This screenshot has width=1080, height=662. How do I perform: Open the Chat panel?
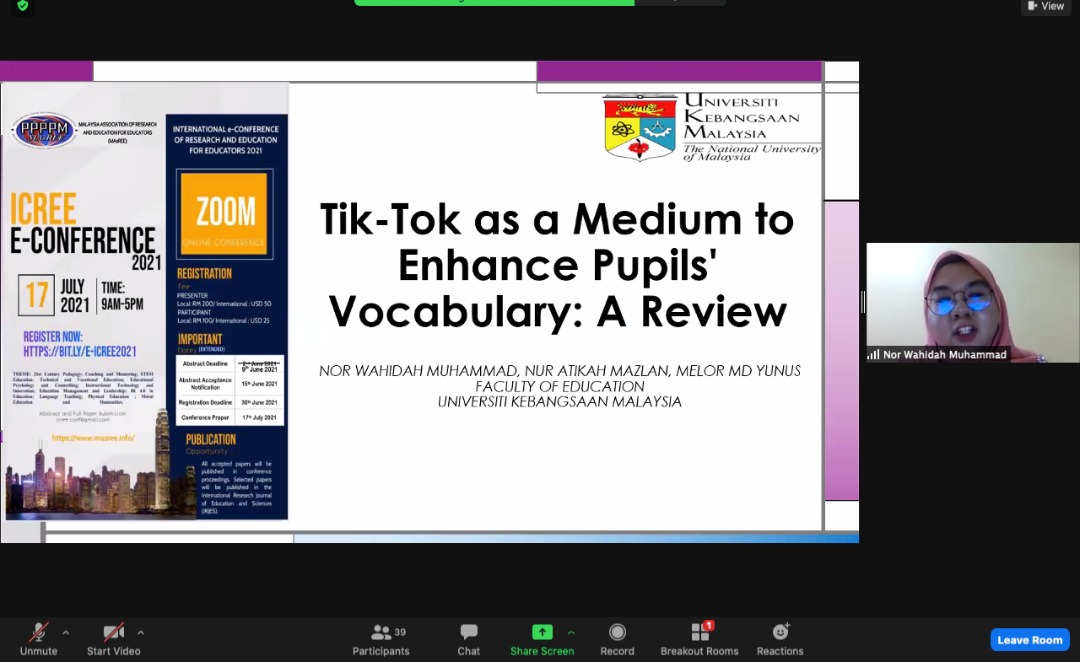pyautogui.click(x=468, y=638)
